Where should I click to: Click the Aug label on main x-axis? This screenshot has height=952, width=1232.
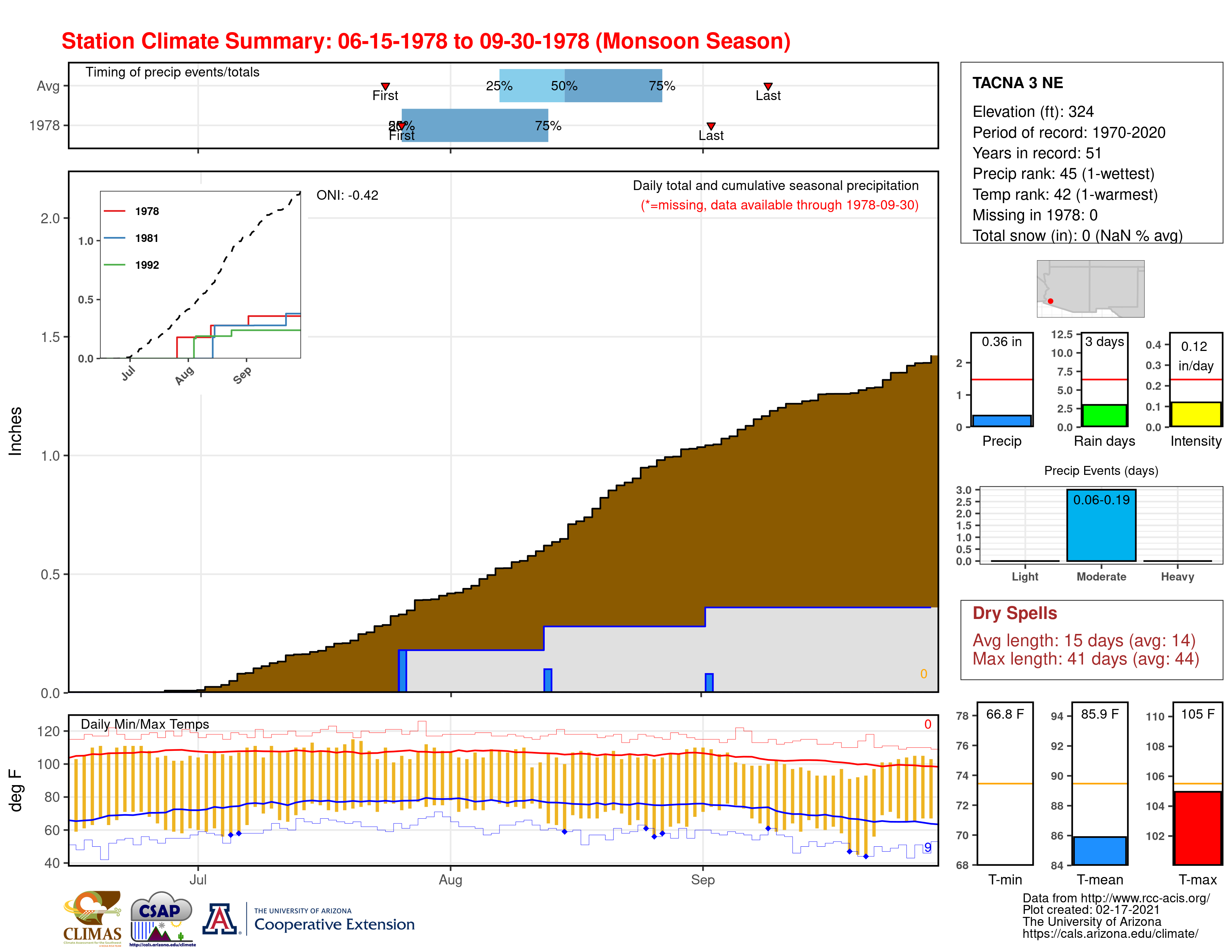(x=450, y=880)
